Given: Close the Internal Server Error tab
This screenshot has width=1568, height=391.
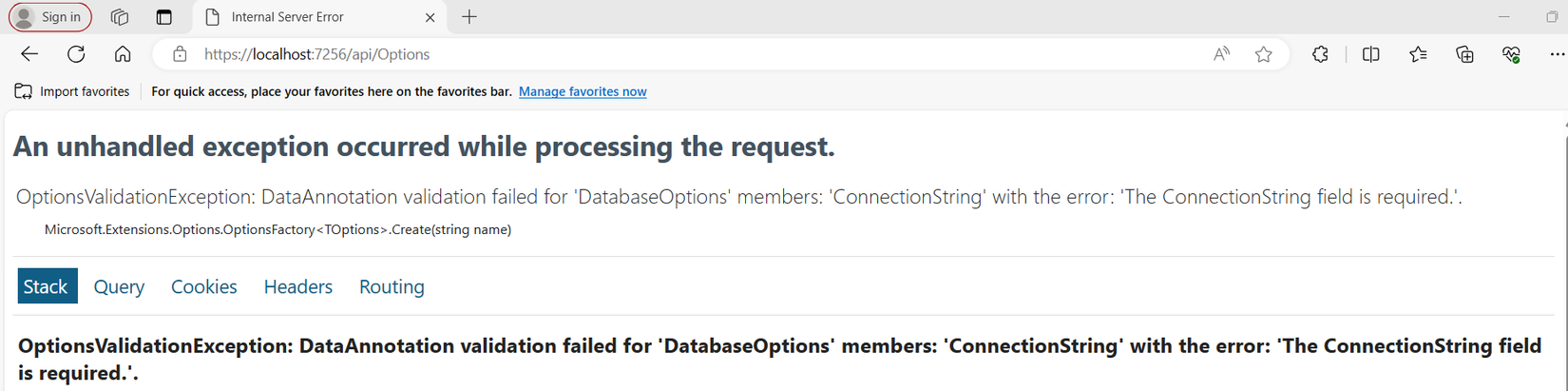Looking at the screenshot, I should tap(430, 17).
